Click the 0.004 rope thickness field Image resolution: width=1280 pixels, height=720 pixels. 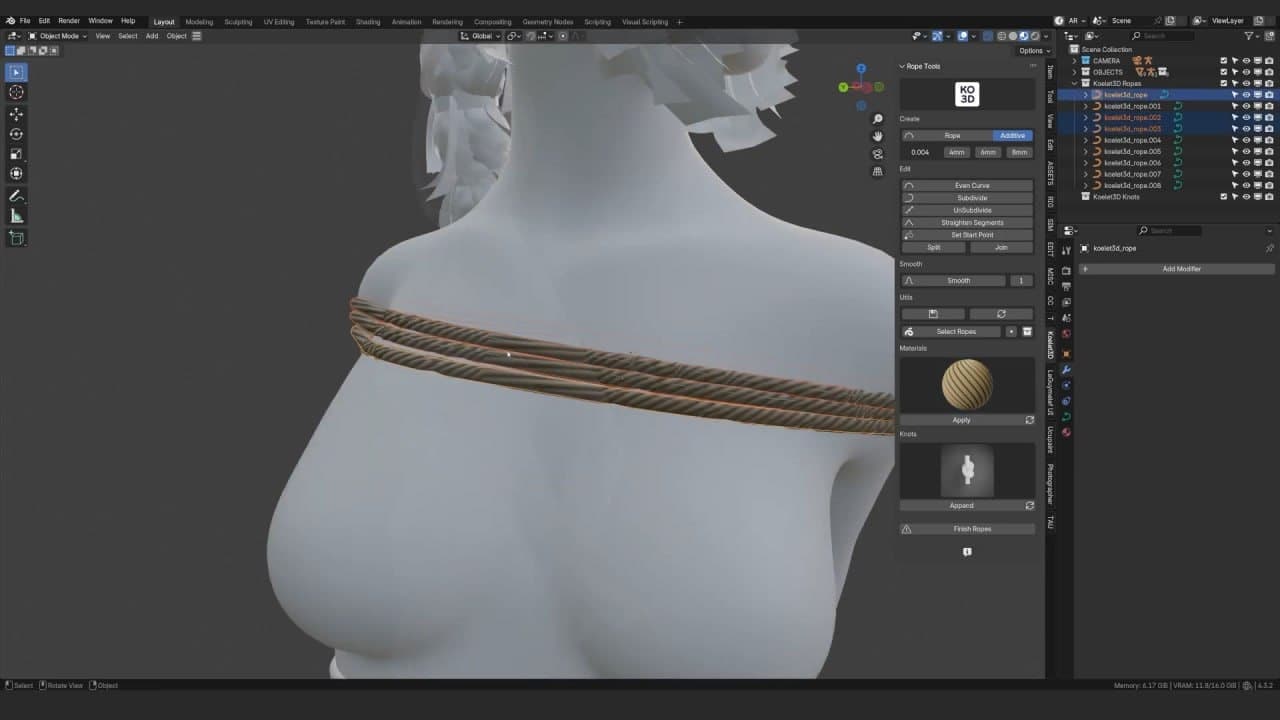(x=920, y=153)
